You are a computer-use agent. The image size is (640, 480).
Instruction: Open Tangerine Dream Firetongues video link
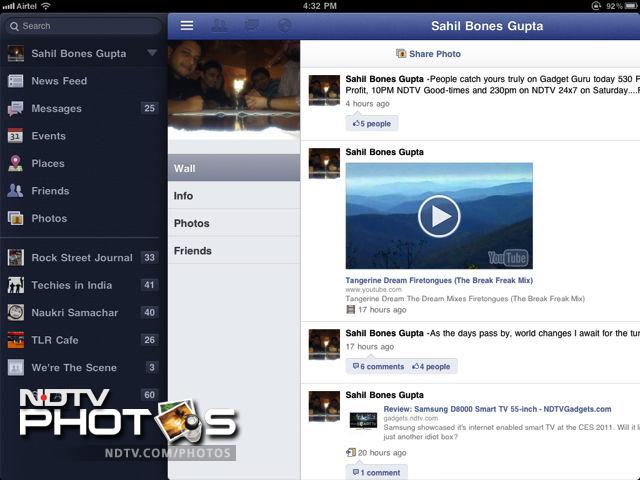(439, 280)
